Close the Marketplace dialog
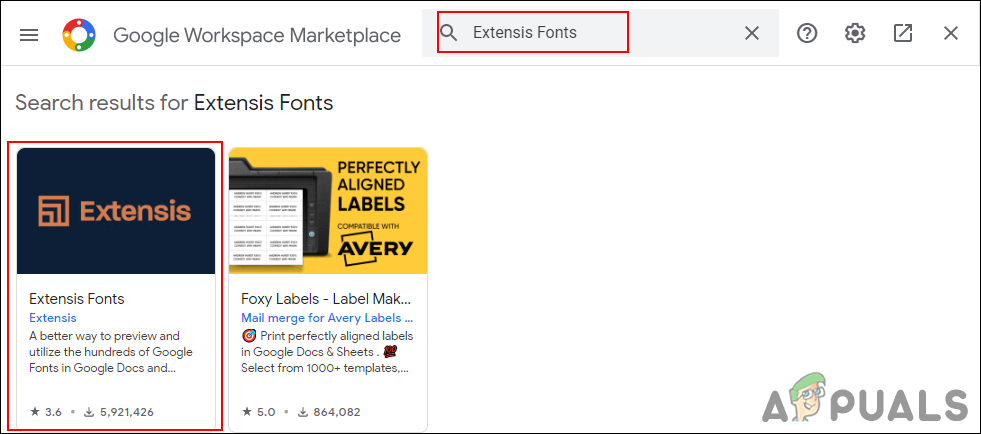Viewport: 981px width, 434px height. tap(951, 33)
